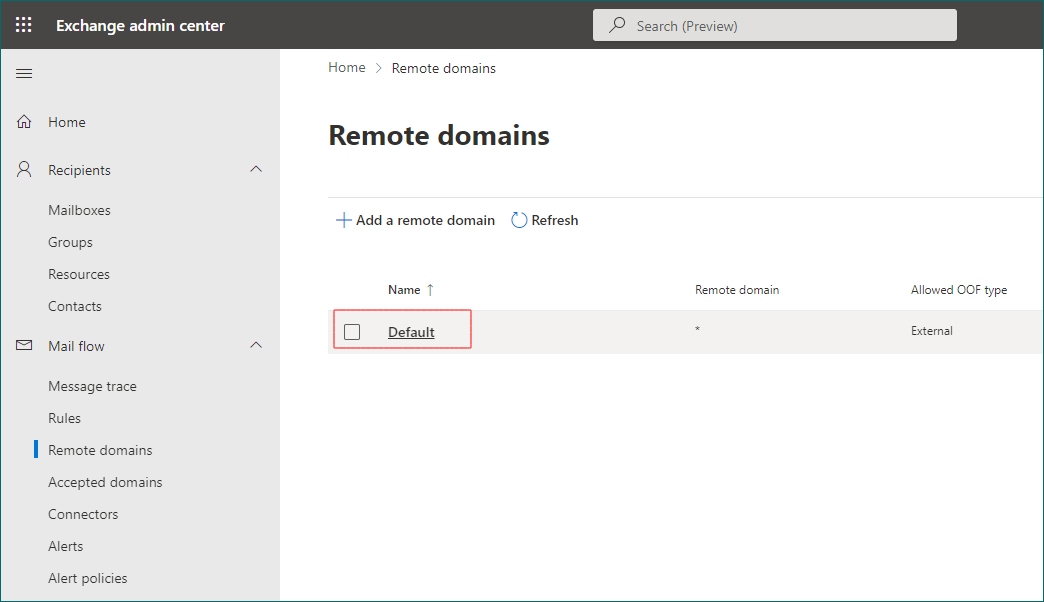Open the Default remote domain link
1044x602 pixels.
tap(411, 332)
